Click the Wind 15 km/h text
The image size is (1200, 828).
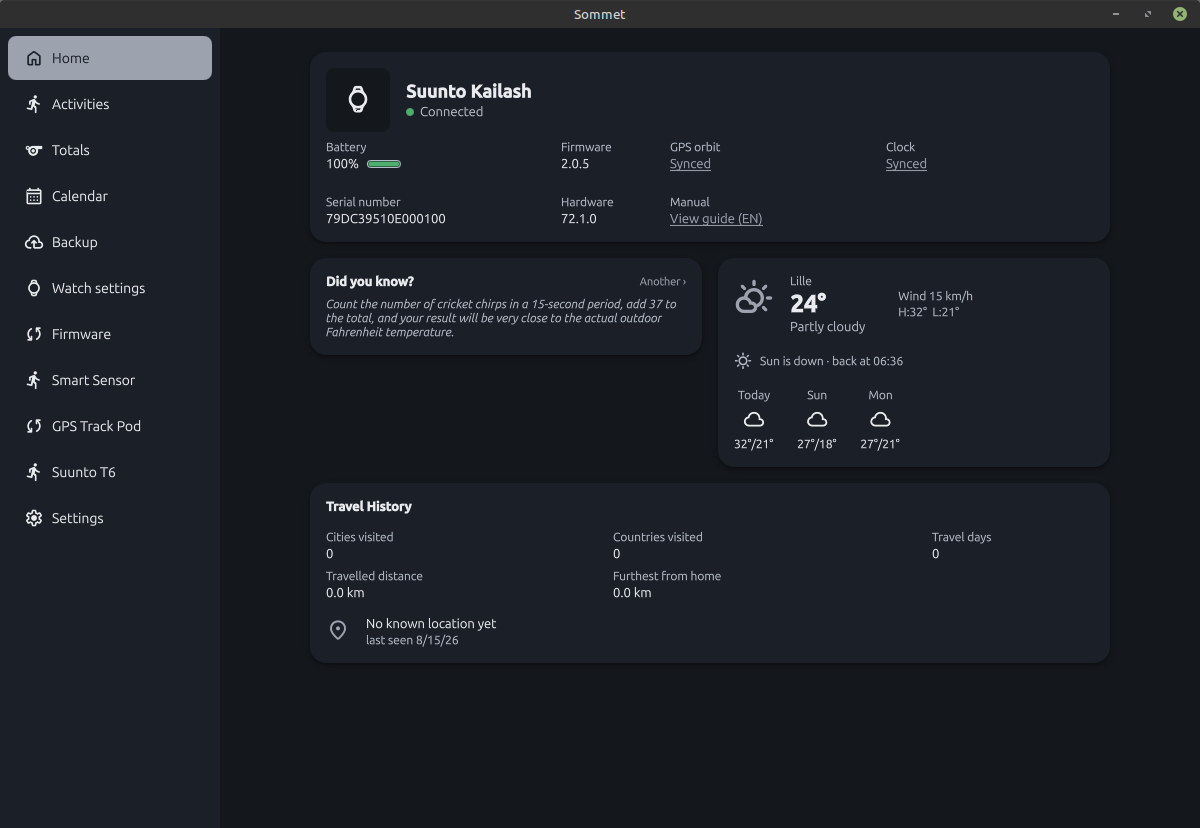point(935,296)
